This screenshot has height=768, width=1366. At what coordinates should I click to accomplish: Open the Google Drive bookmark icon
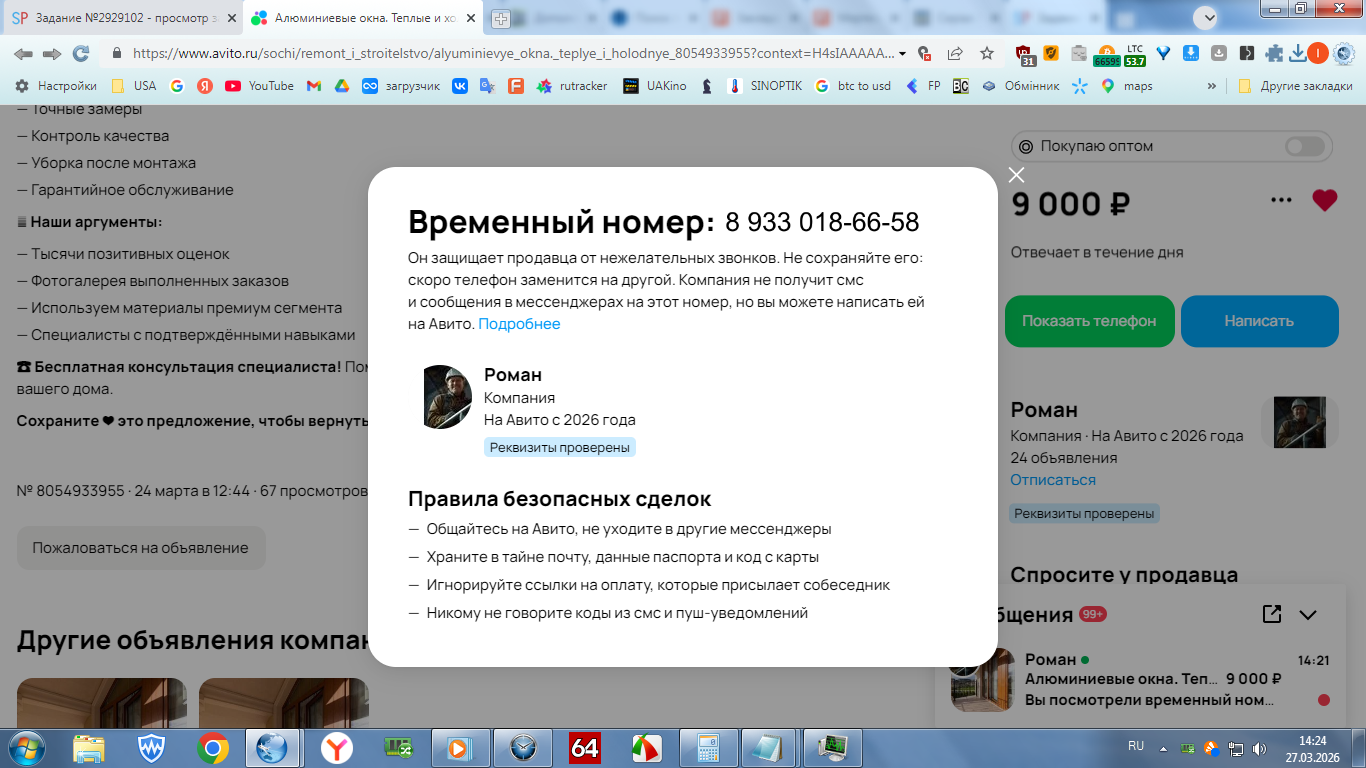pos(342,86)
